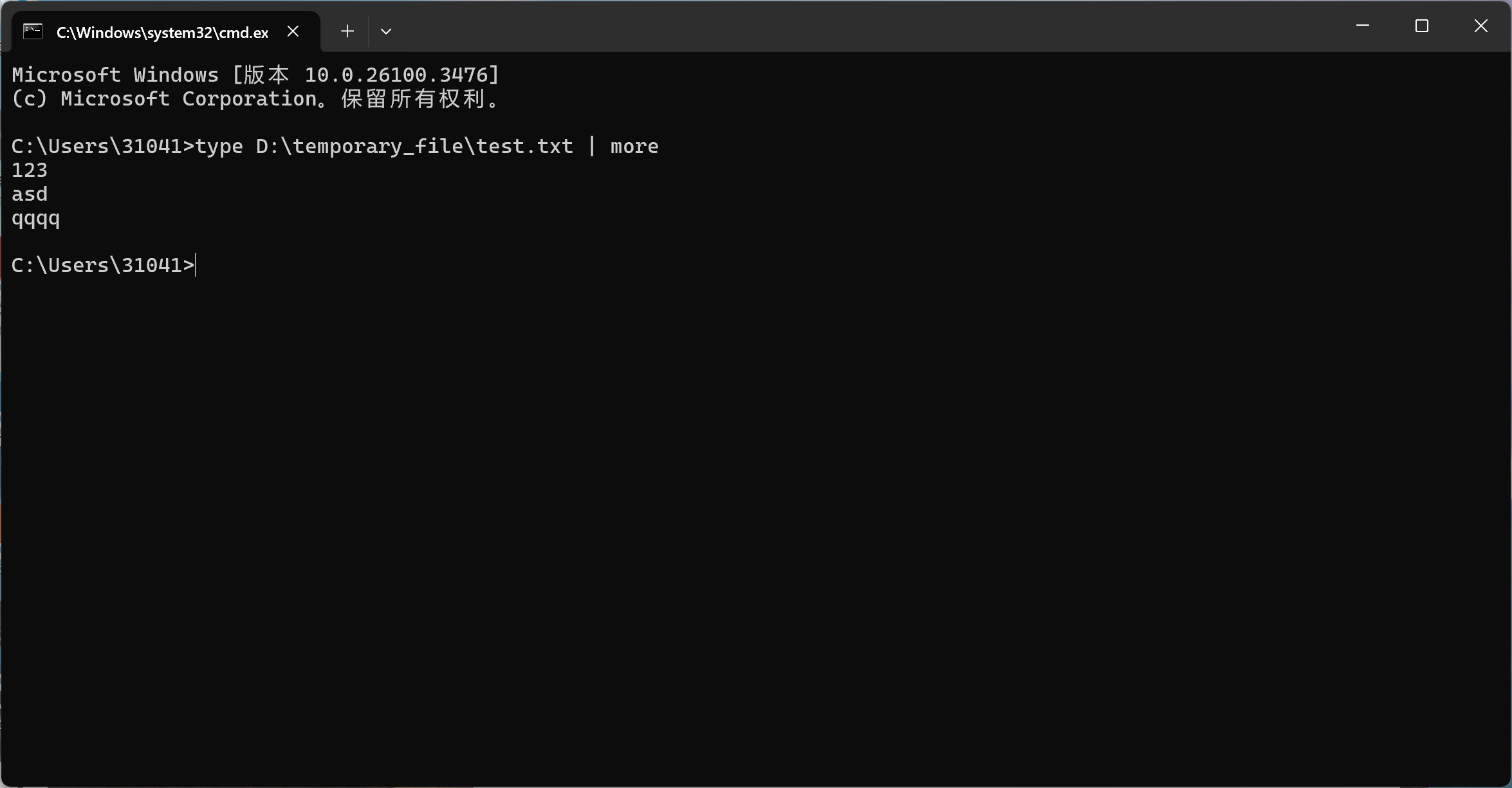The width and height of the screenshot is (1512, 788).
Task: Click the output line qqqq
Action: tap(36, 219)
